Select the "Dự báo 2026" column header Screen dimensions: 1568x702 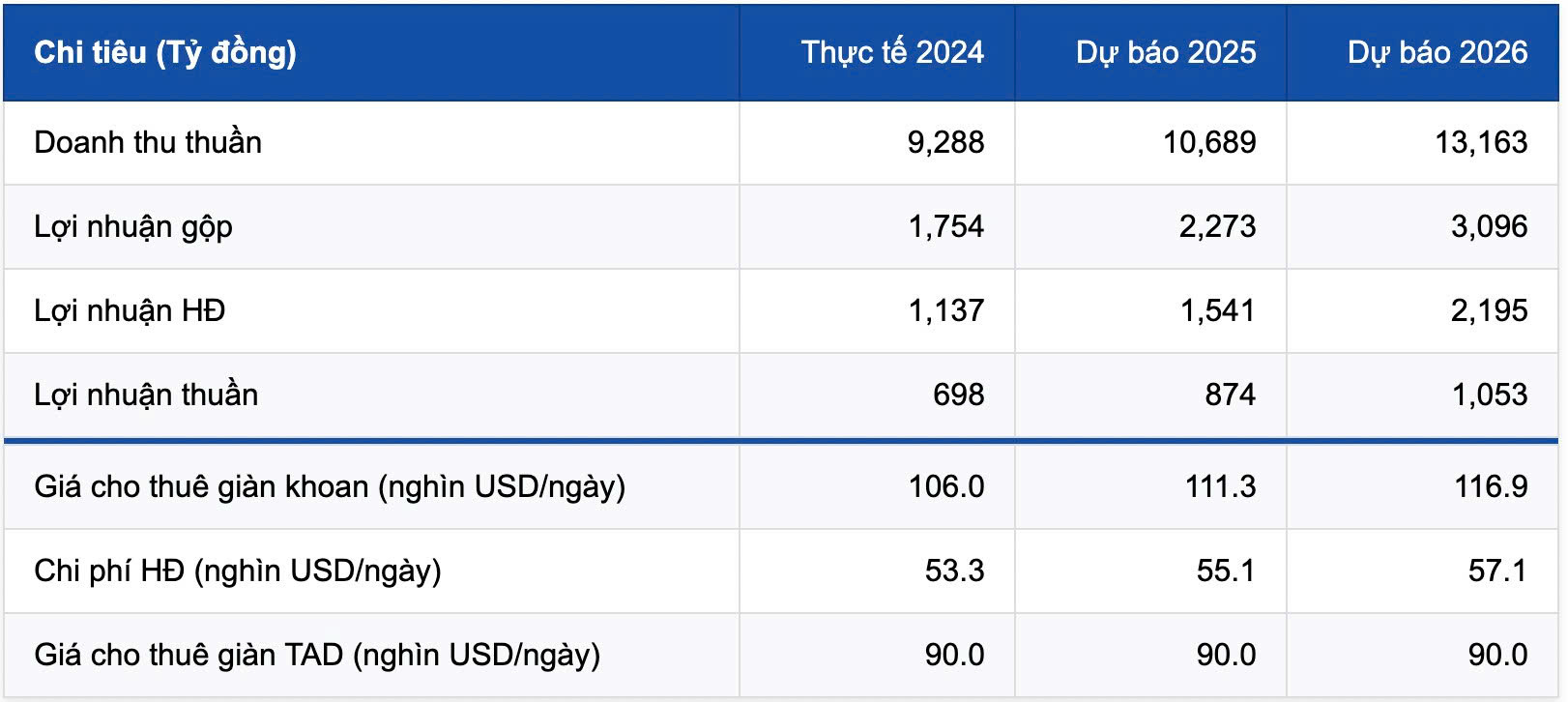pos(1437,52)
